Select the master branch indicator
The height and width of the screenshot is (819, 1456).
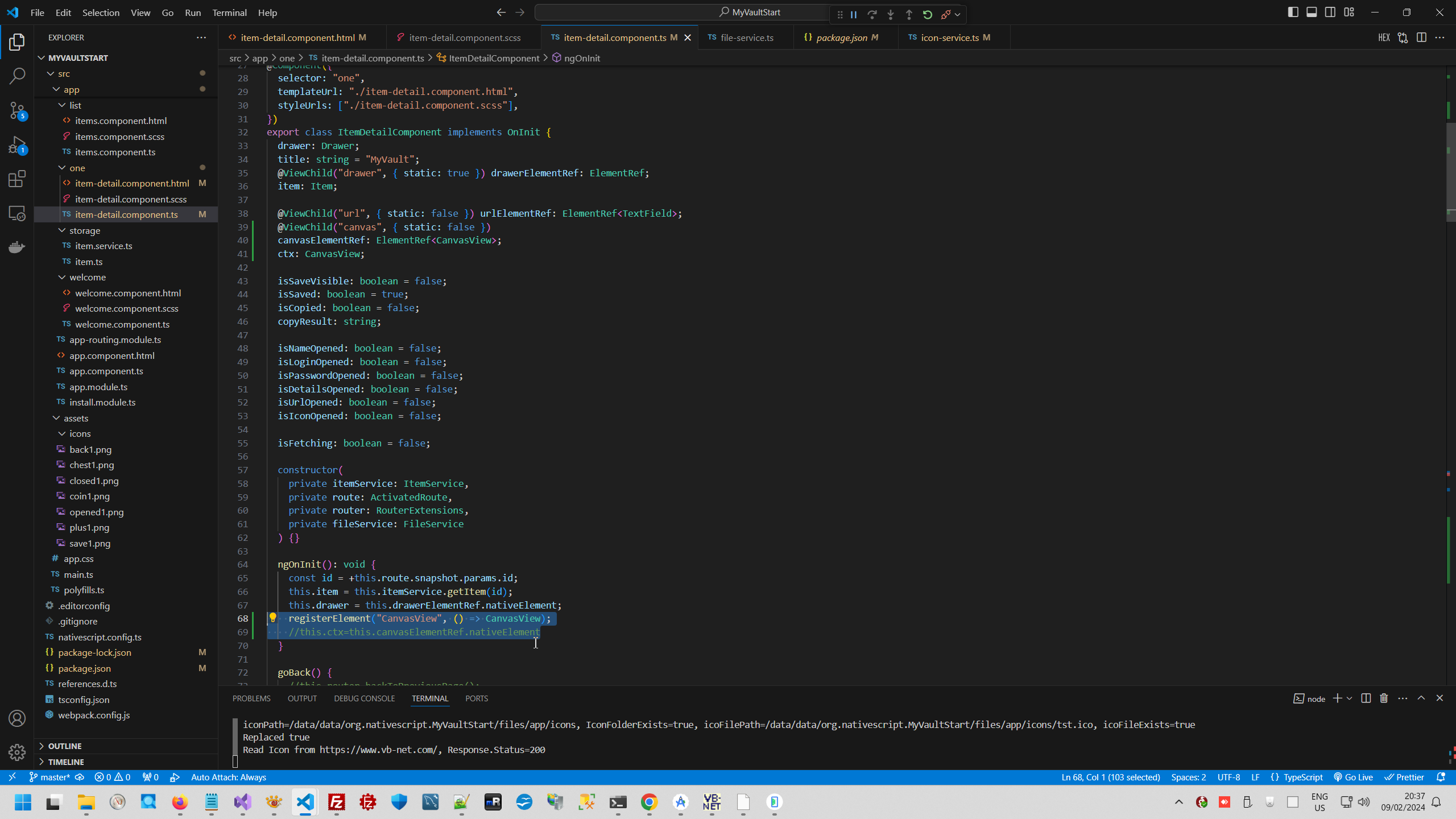pyautogui.click(x=52, y=776)
